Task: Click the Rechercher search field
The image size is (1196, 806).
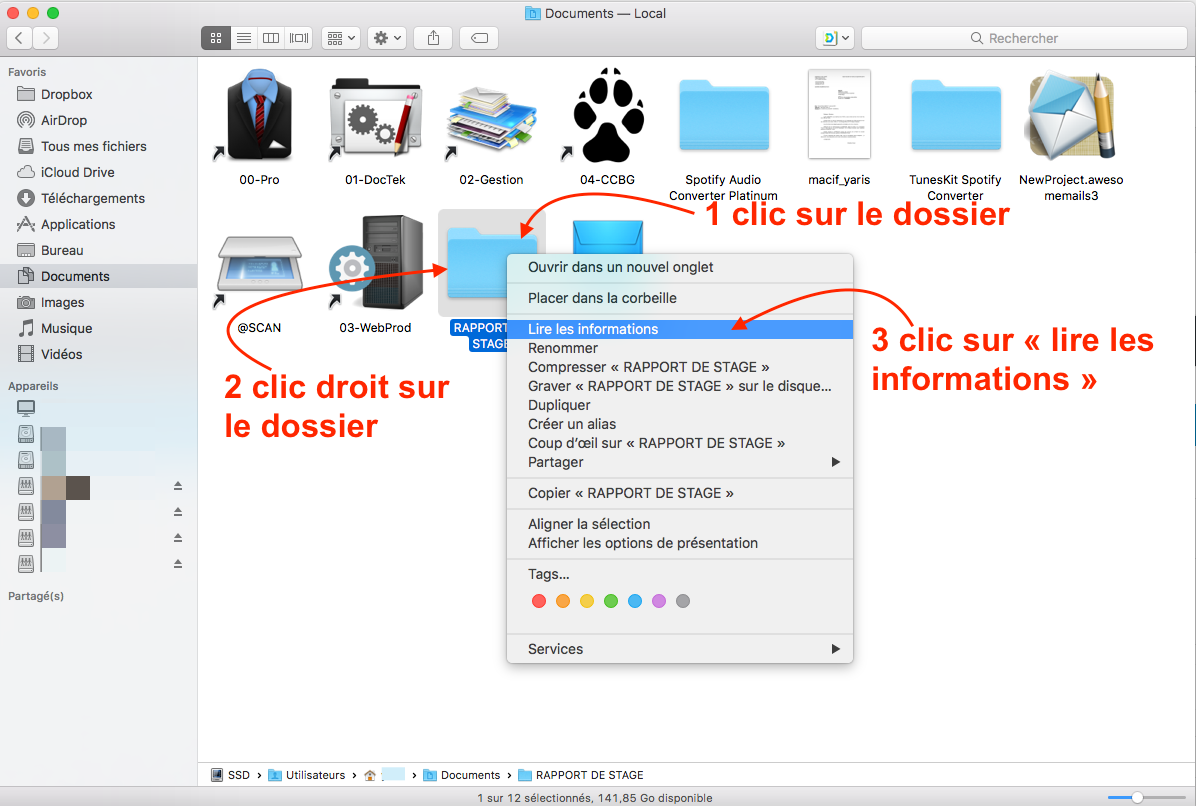Action: point(1023,38)
